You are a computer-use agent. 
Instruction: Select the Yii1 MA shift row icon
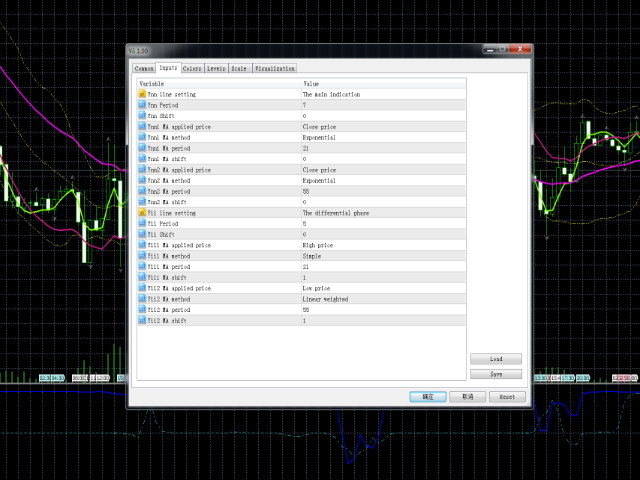coord(142,277)
